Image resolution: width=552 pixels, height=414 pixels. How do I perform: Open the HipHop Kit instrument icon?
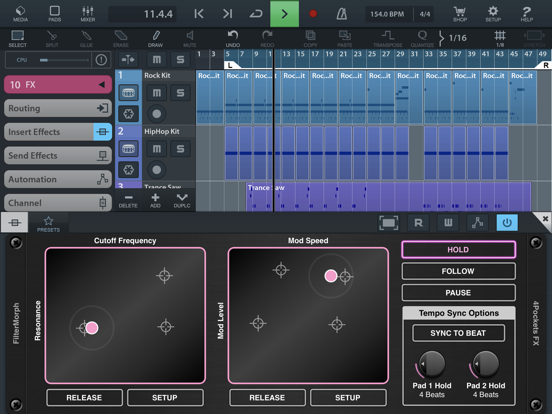(x=128, y=149)
